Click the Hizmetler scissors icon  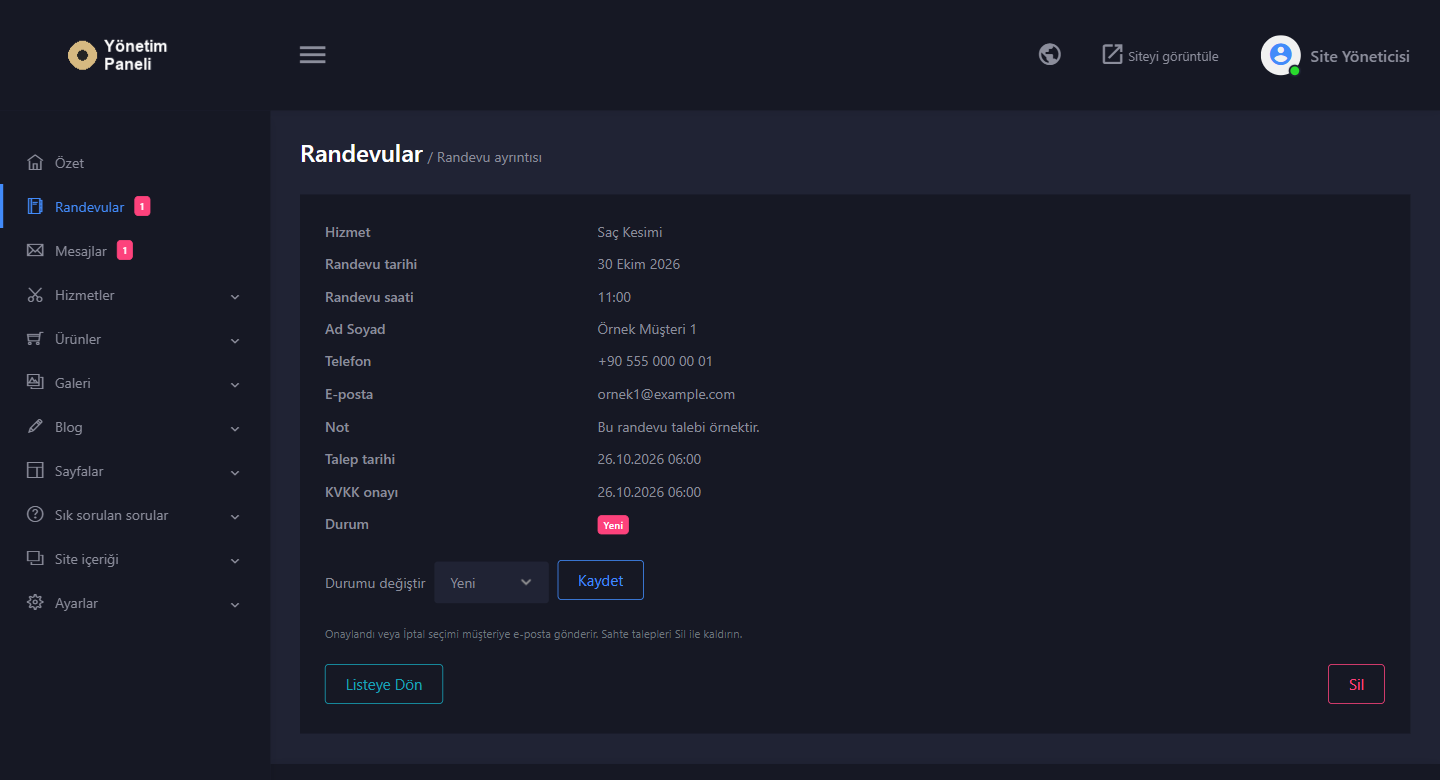[35, 295]
